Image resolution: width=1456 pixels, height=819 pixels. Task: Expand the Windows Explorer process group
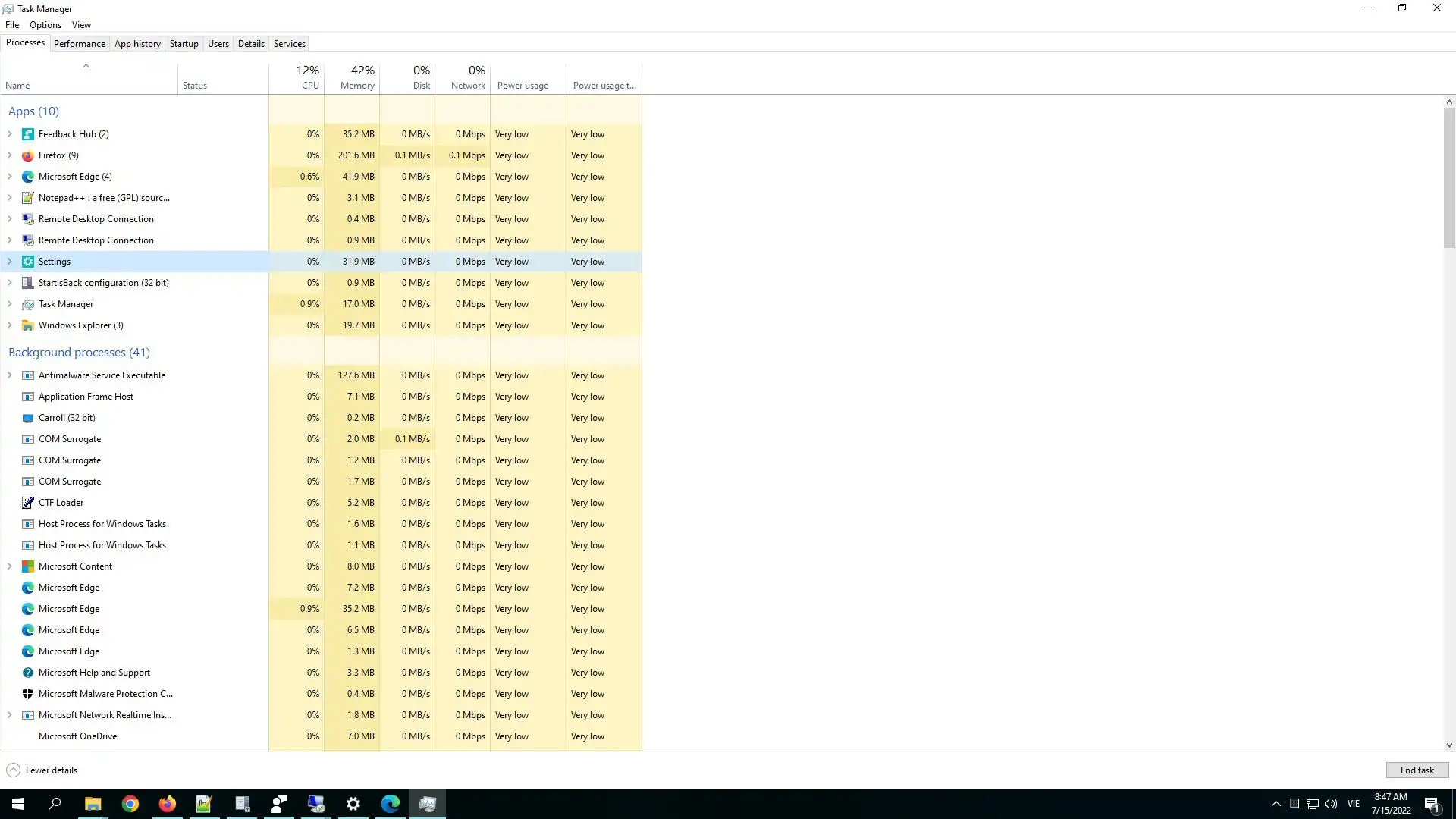coord(10,325)
